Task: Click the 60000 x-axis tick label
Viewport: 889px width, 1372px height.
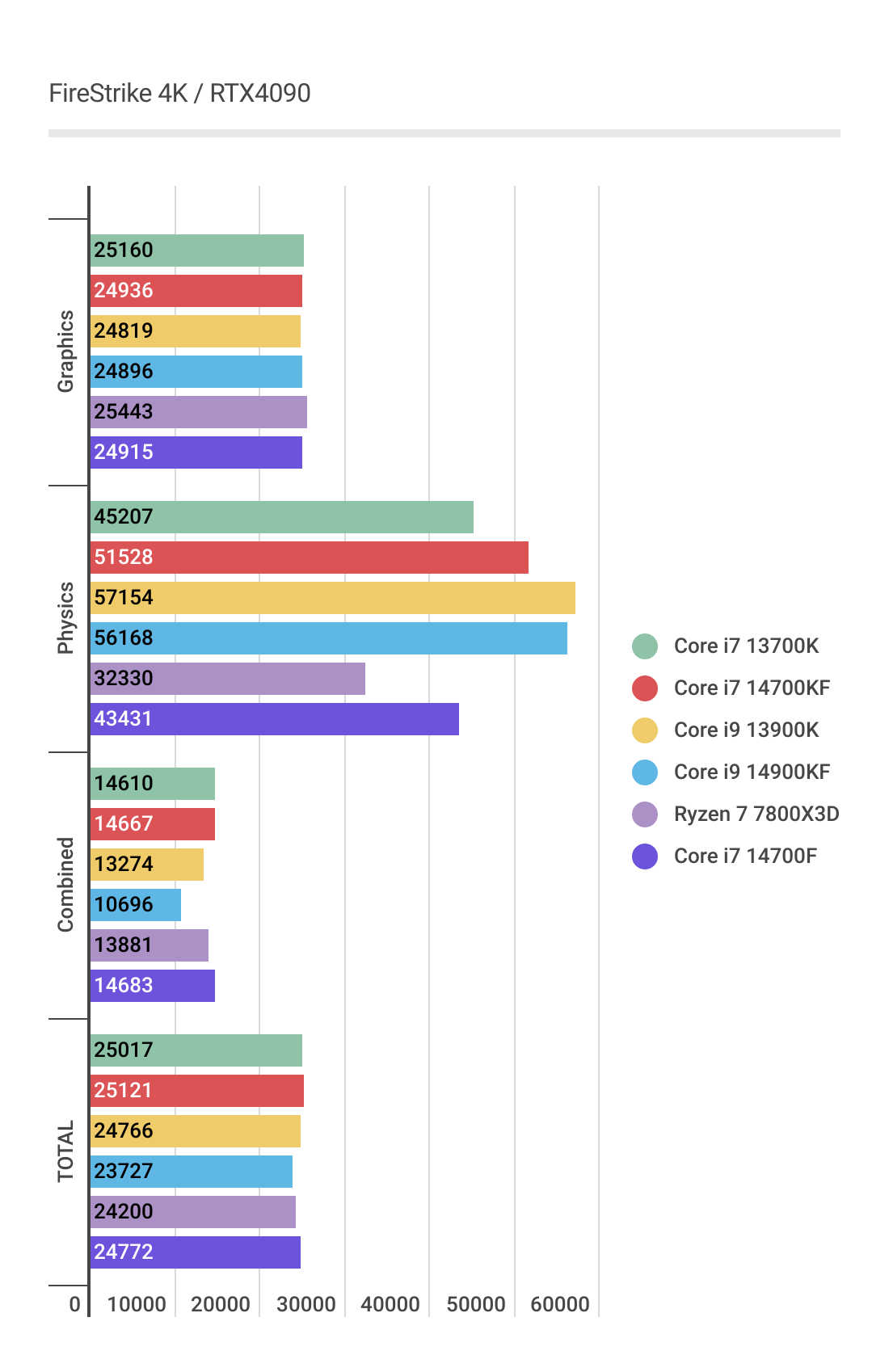Action: coord(559,1304)
